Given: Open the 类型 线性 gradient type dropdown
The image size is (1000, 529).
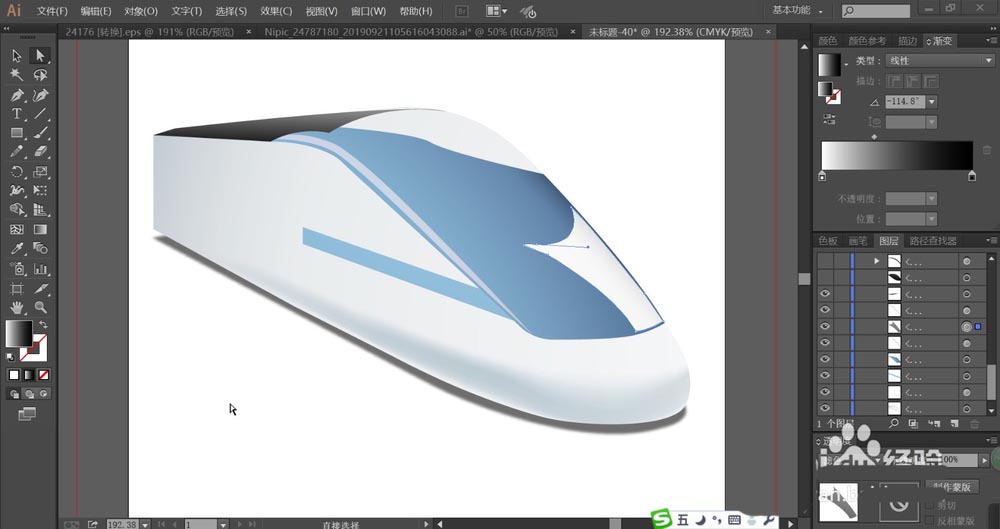Looking at the screenshot, I should (x=940, y=61).
